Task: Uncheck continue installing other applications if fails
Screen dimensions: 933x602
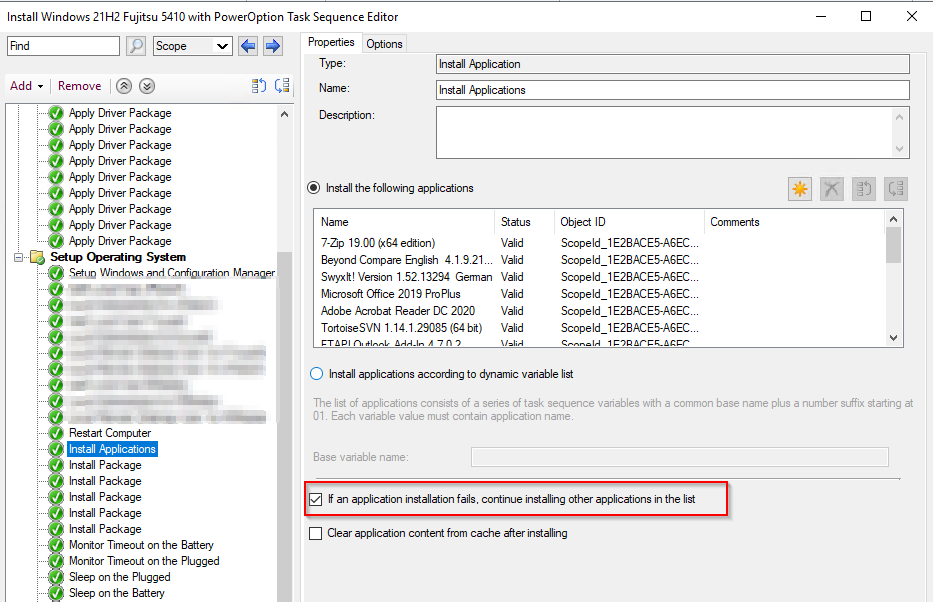Action: point(315,499)
